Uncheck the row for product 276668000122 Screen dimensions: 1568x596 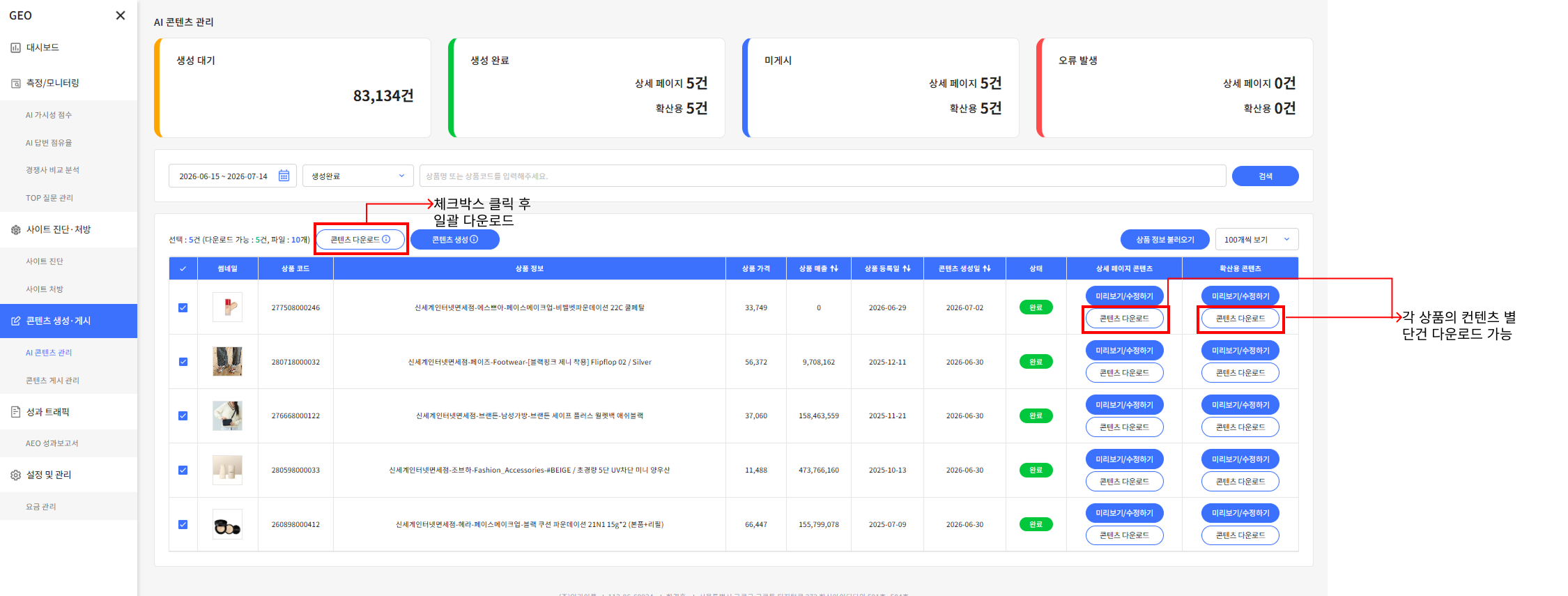[183, 415]
